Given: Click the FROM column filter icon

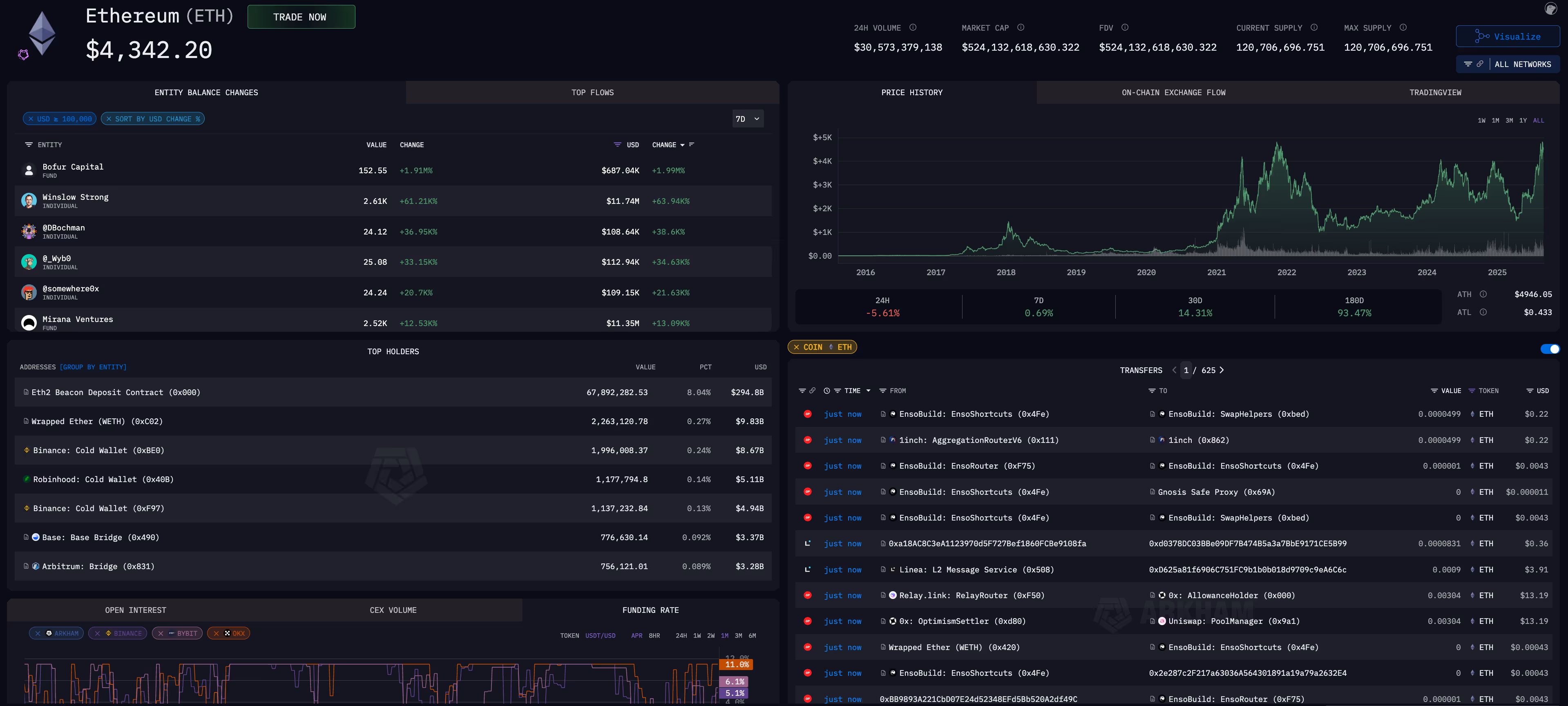Looking at the screenshot, I should click(882, 391).
